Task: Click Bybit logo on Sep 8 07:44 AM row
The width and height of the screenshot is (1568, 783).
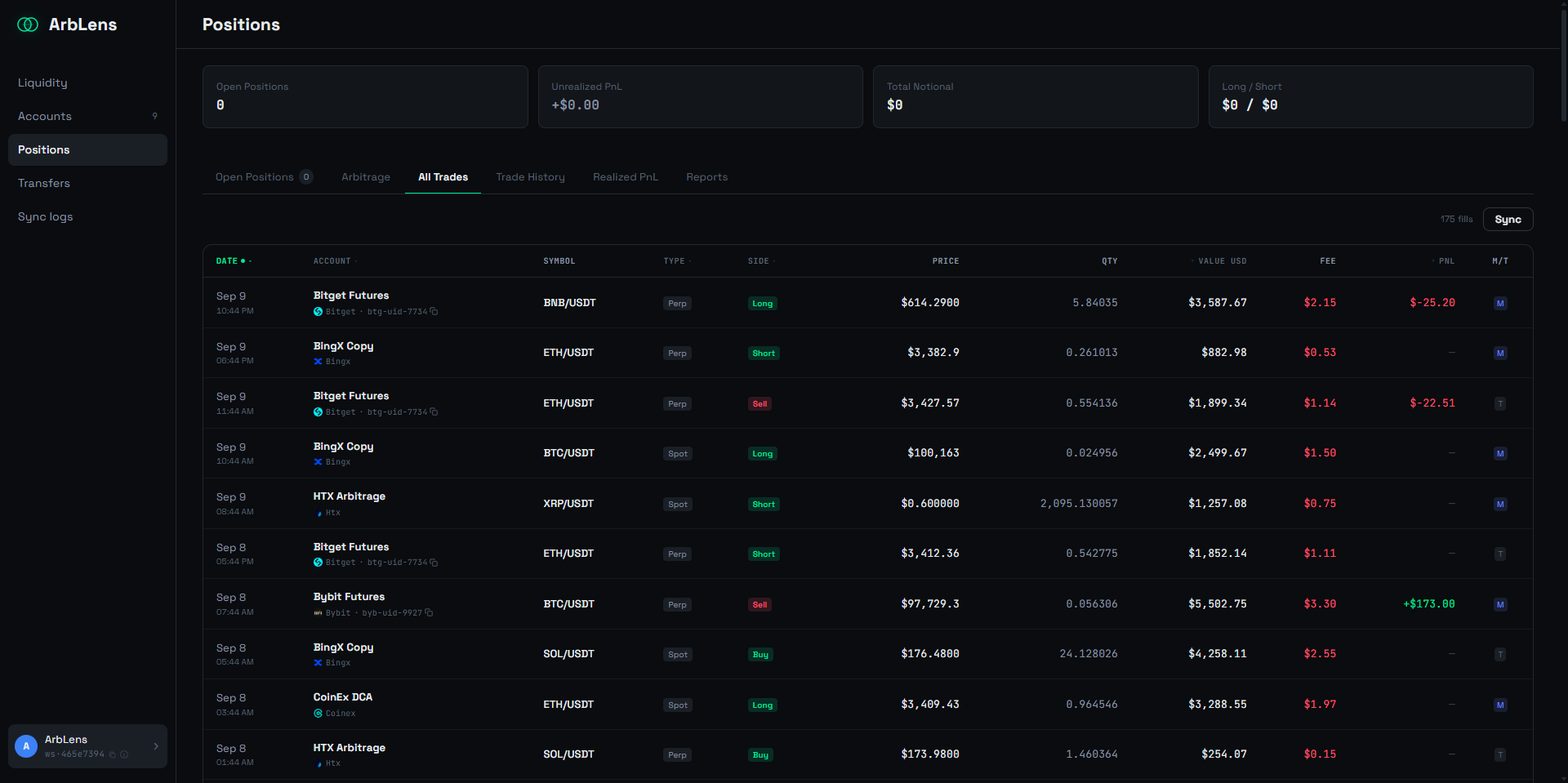Action: click(318, 612)
